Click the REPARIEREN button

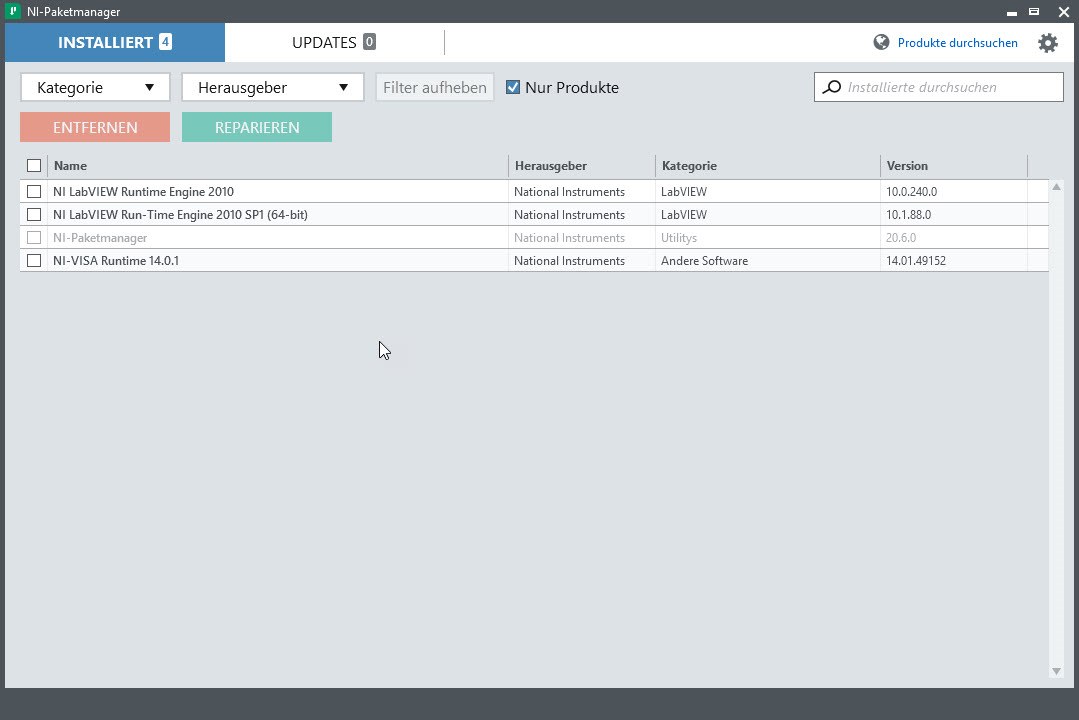(257, 127)
